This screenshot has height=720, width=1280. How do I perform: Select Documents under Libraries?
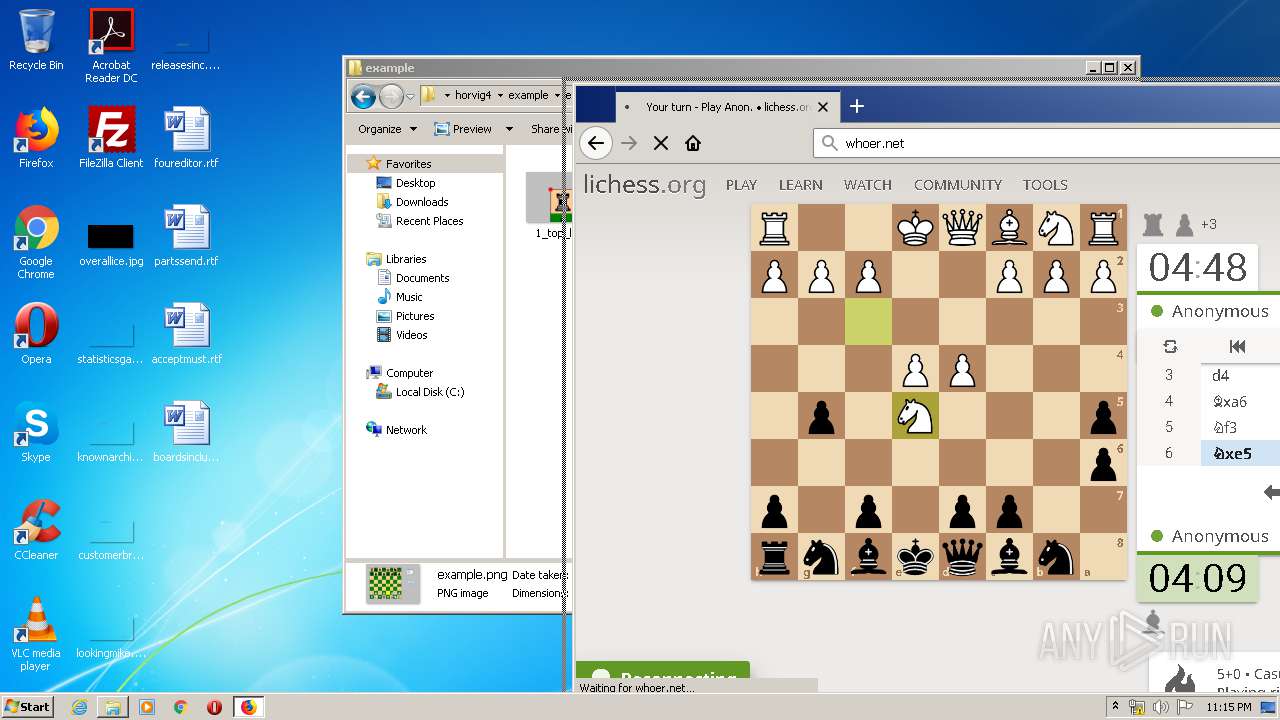pyautogui.click(x=422, y=278)
